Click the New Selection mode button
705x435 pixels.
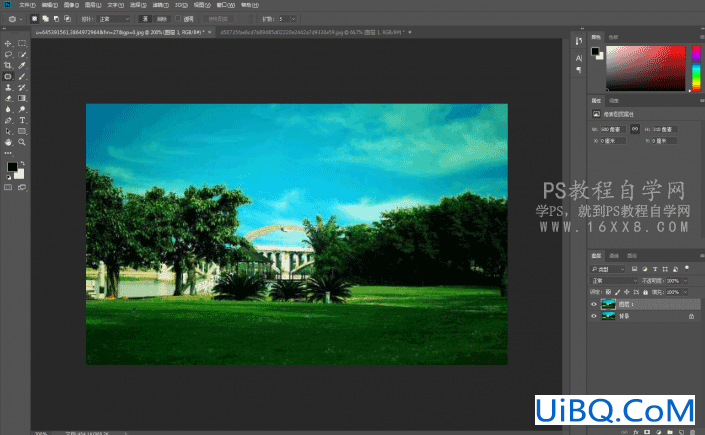(34, 19)
